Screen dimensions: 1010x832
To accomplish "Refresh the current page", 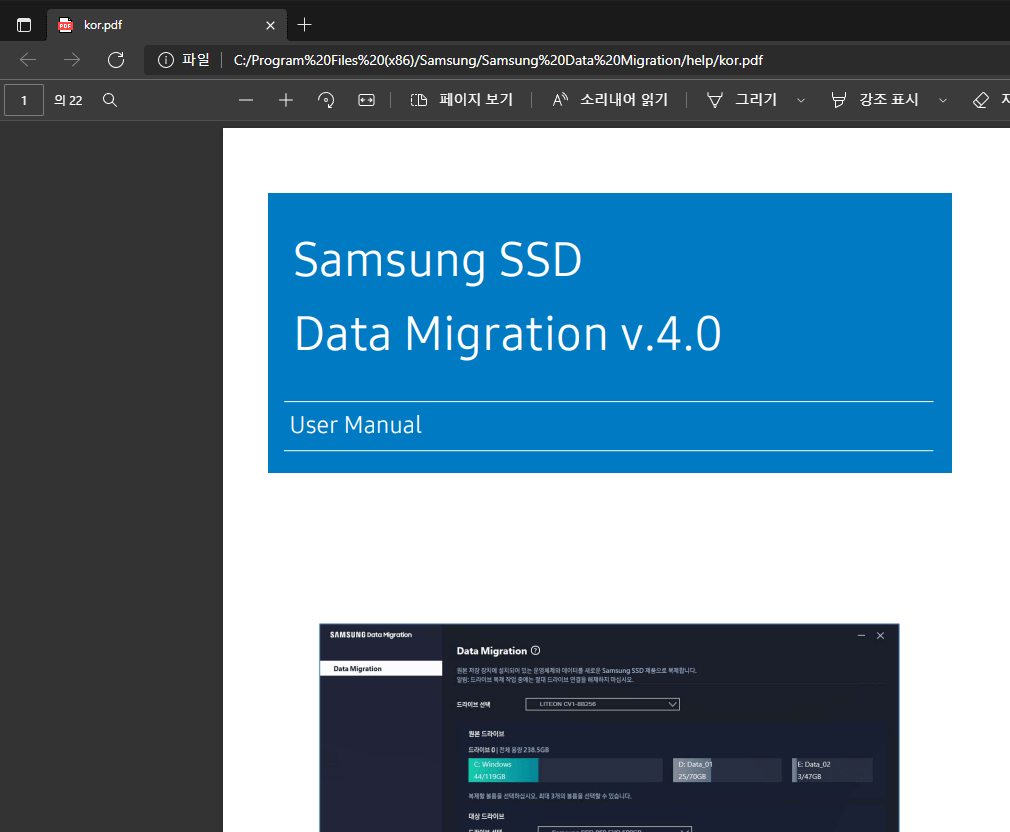I will click(x=116, y=60).
